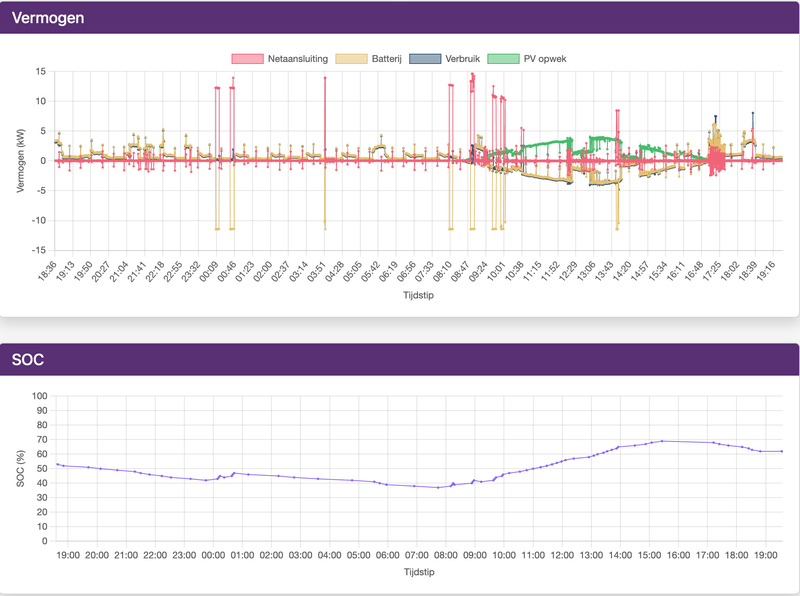The image size is (800, 596).
Task: Click the Vermogen panel header
Action: point(400,17)
